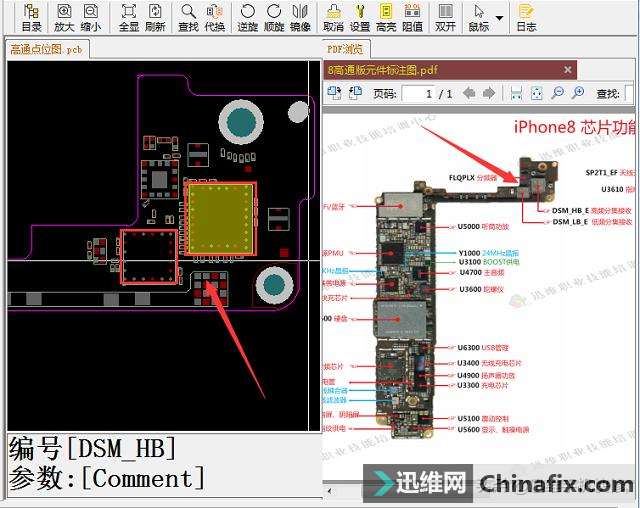The height and width of the screenshot is (508, 640).
Task: Click the 阻值 resistance value icon
Action: click(412, 18)
